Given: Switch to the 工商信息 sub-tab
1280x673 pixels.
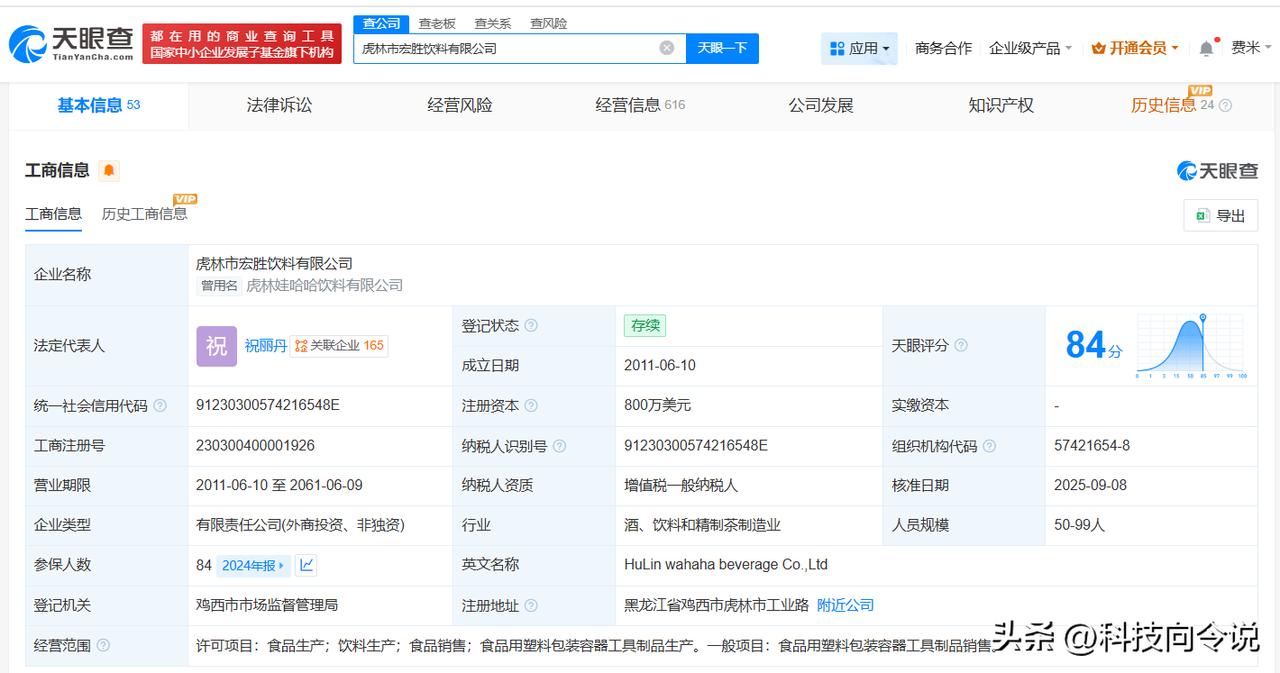Looking at the screenshot, I should pyautogui.click(x=53, y=214).
